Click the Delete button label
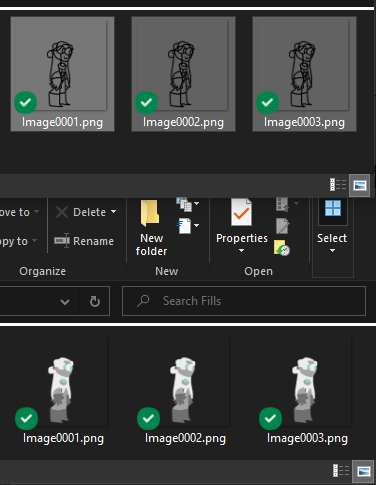376x485 pixels. 89,212
